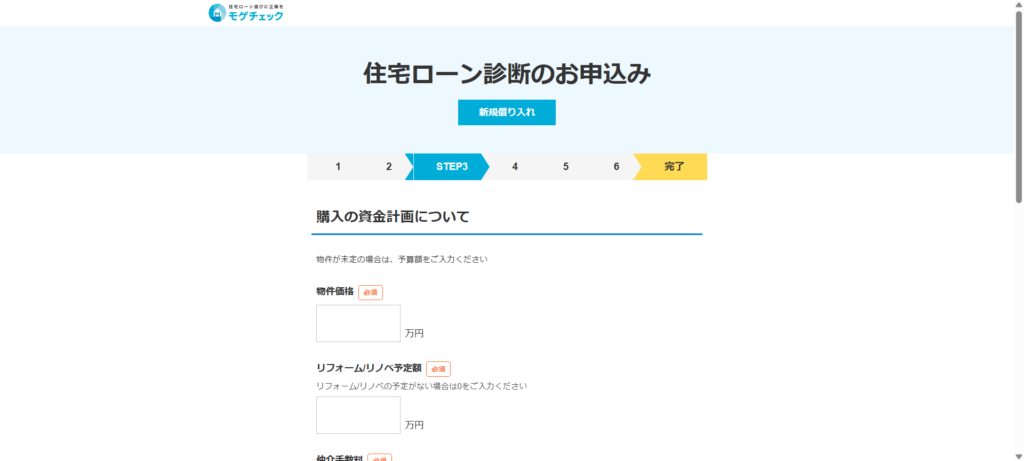Click the 物件価格 field label
Screen dimensions: 1024x461
pos(335,292)
